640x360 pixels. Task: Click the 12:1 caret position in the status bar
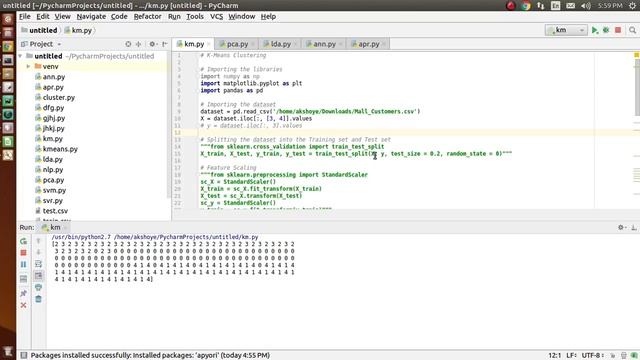554,356
